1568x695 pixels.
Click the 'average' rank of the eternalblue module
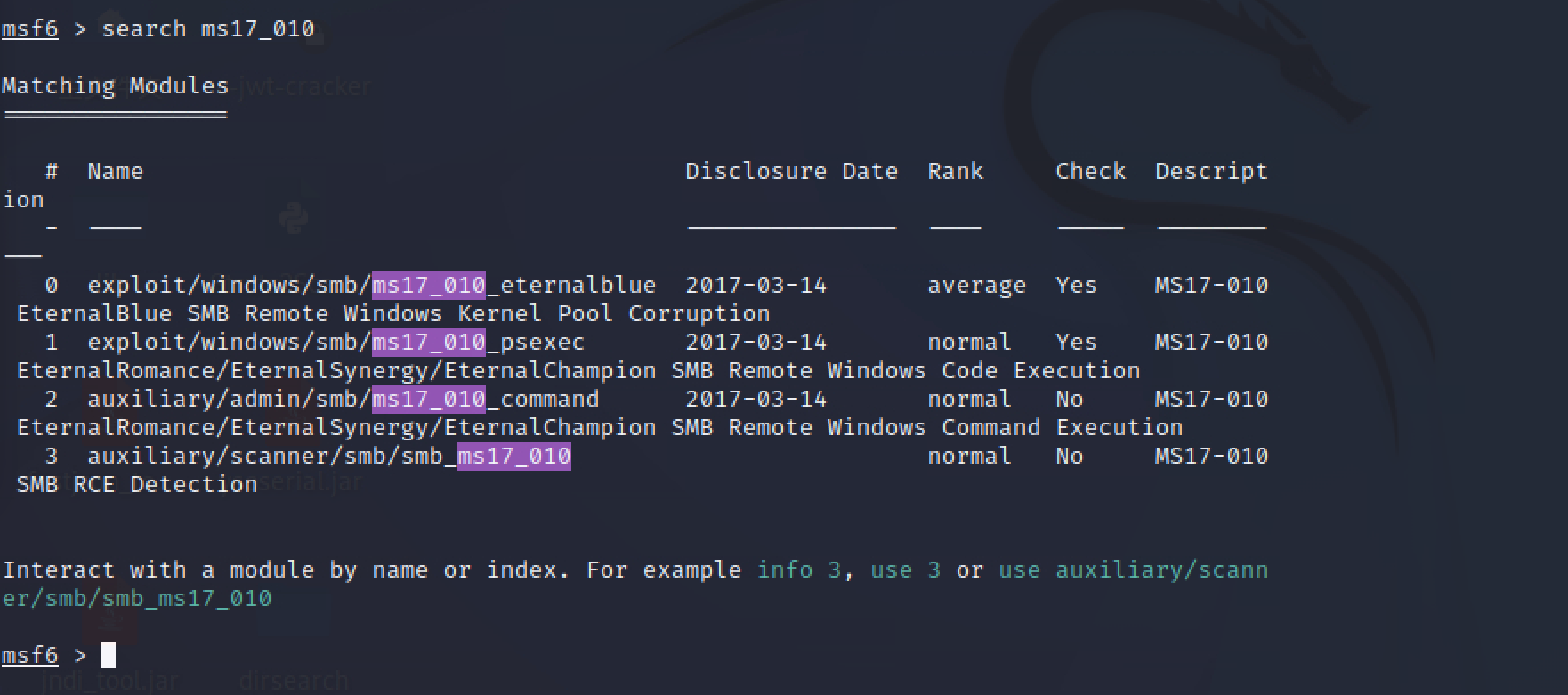tap(976, 286)
